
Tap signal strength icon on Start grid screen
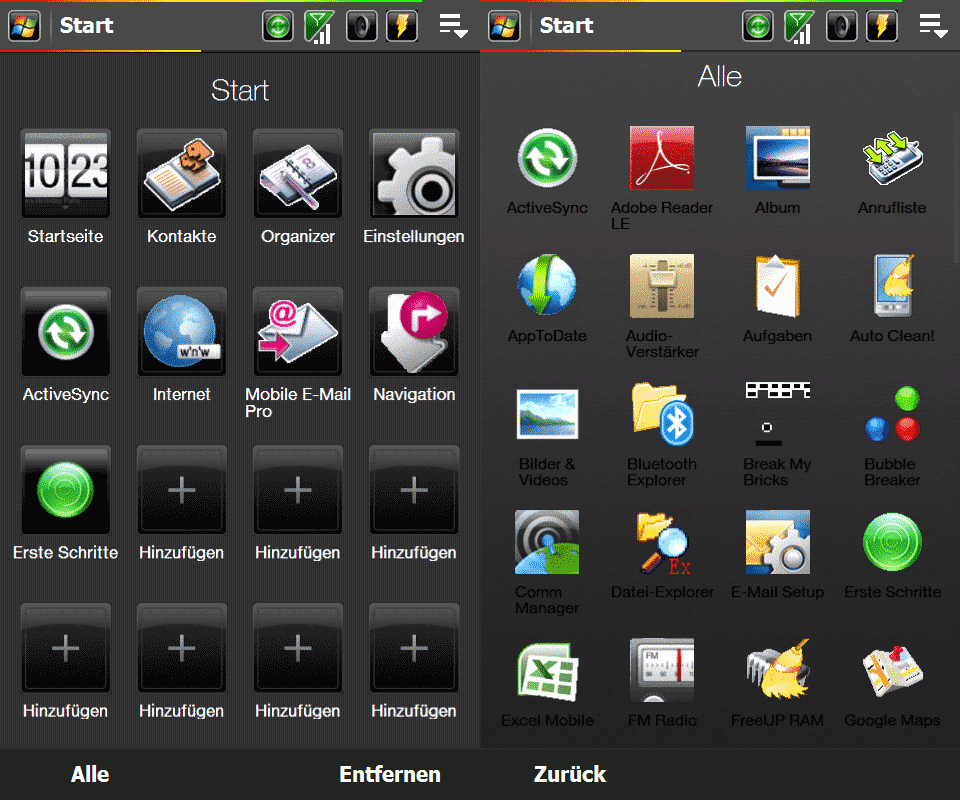pyautogui.click(x=319, y=26)
